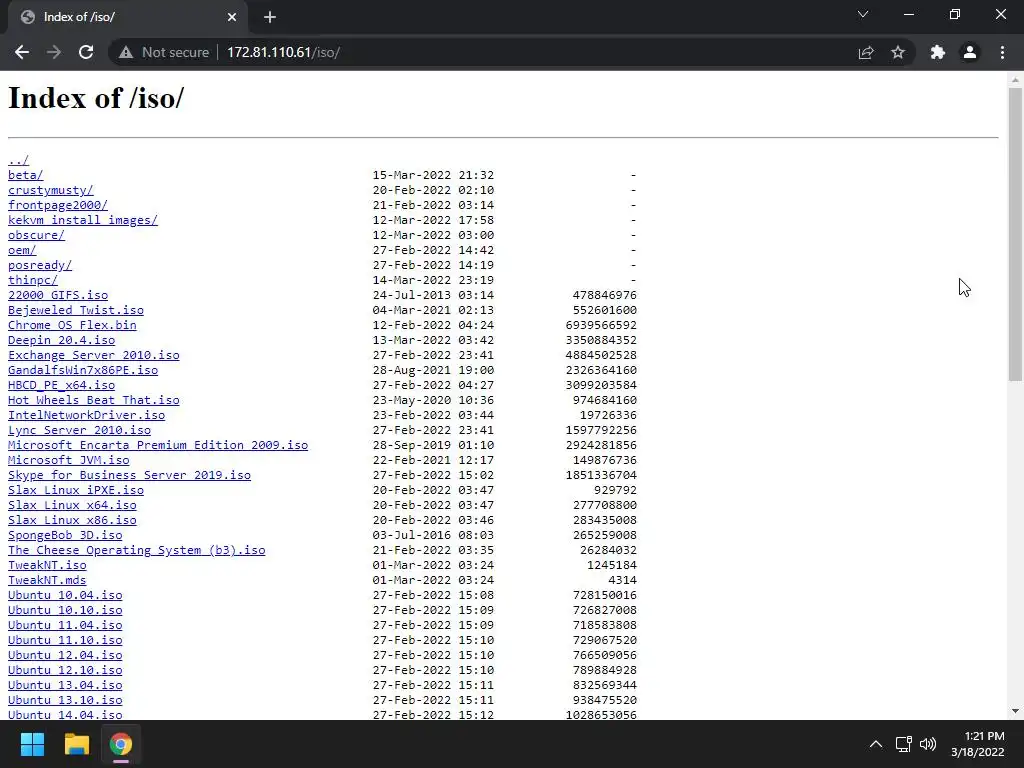The width and height of the screenshot is (1024, 768).
Task: Click the Chrome taskbar icon
Action: pos(120,744)
